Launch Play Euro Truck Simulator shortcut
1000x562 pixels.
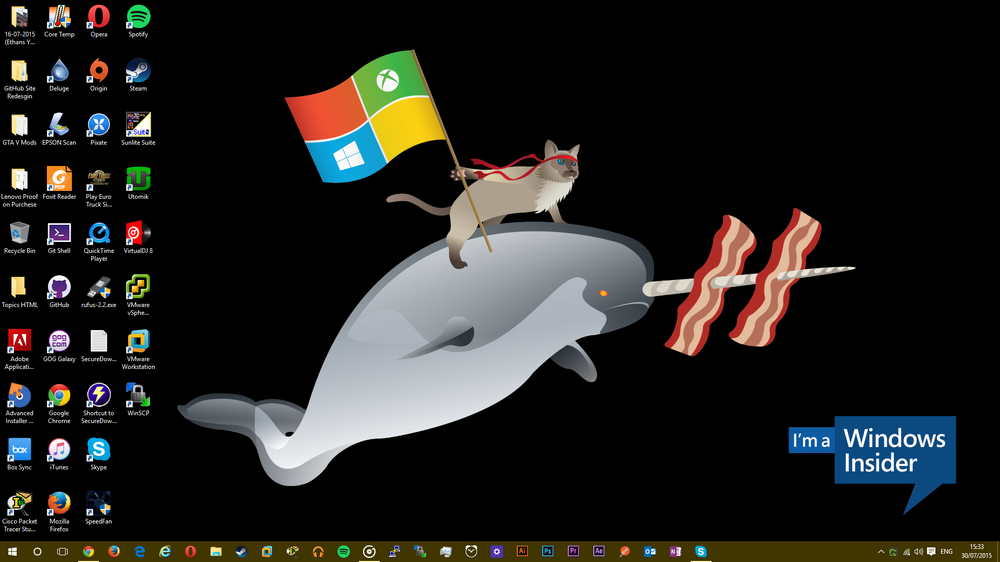(98, 188)
